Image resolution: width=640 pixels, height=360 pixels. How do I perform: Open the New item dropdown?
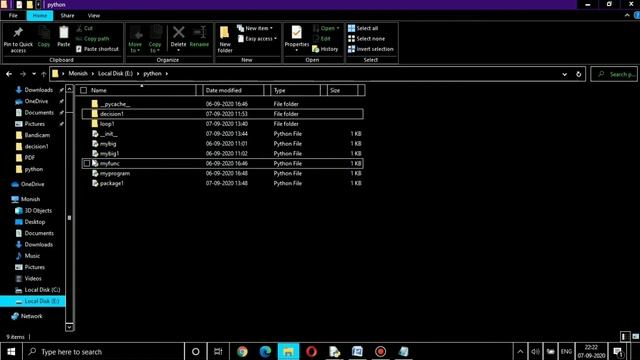point(255,28)
